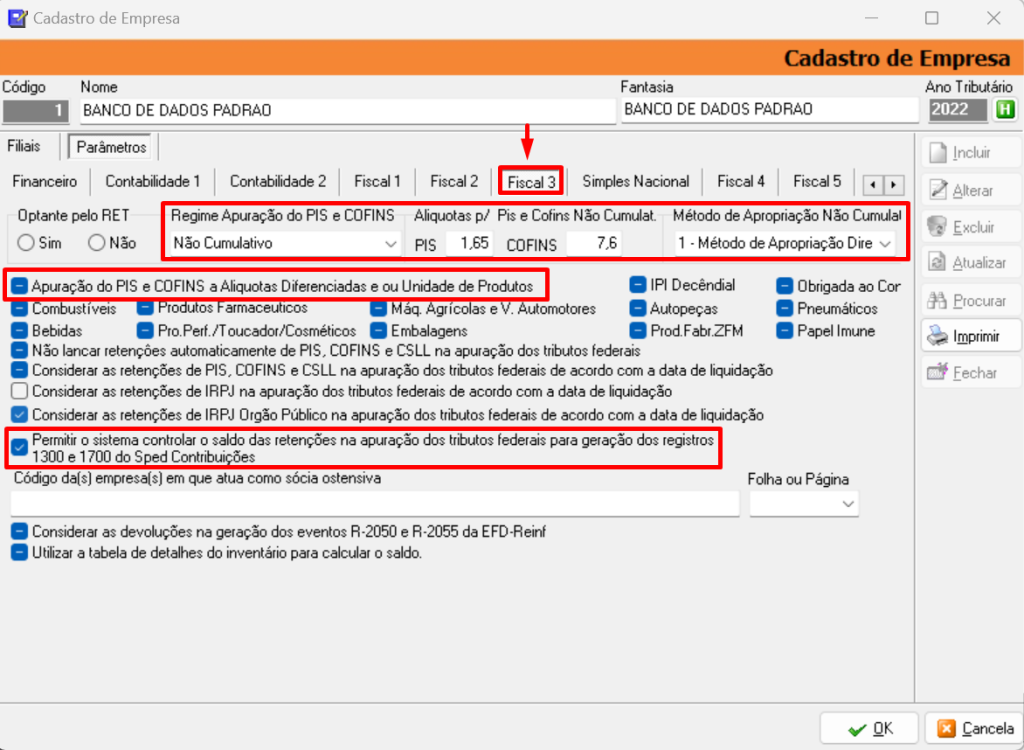This screenshot has height=750, width=1024.
Task: Expand the Folha ou Página dropdown
Action: 804,504
